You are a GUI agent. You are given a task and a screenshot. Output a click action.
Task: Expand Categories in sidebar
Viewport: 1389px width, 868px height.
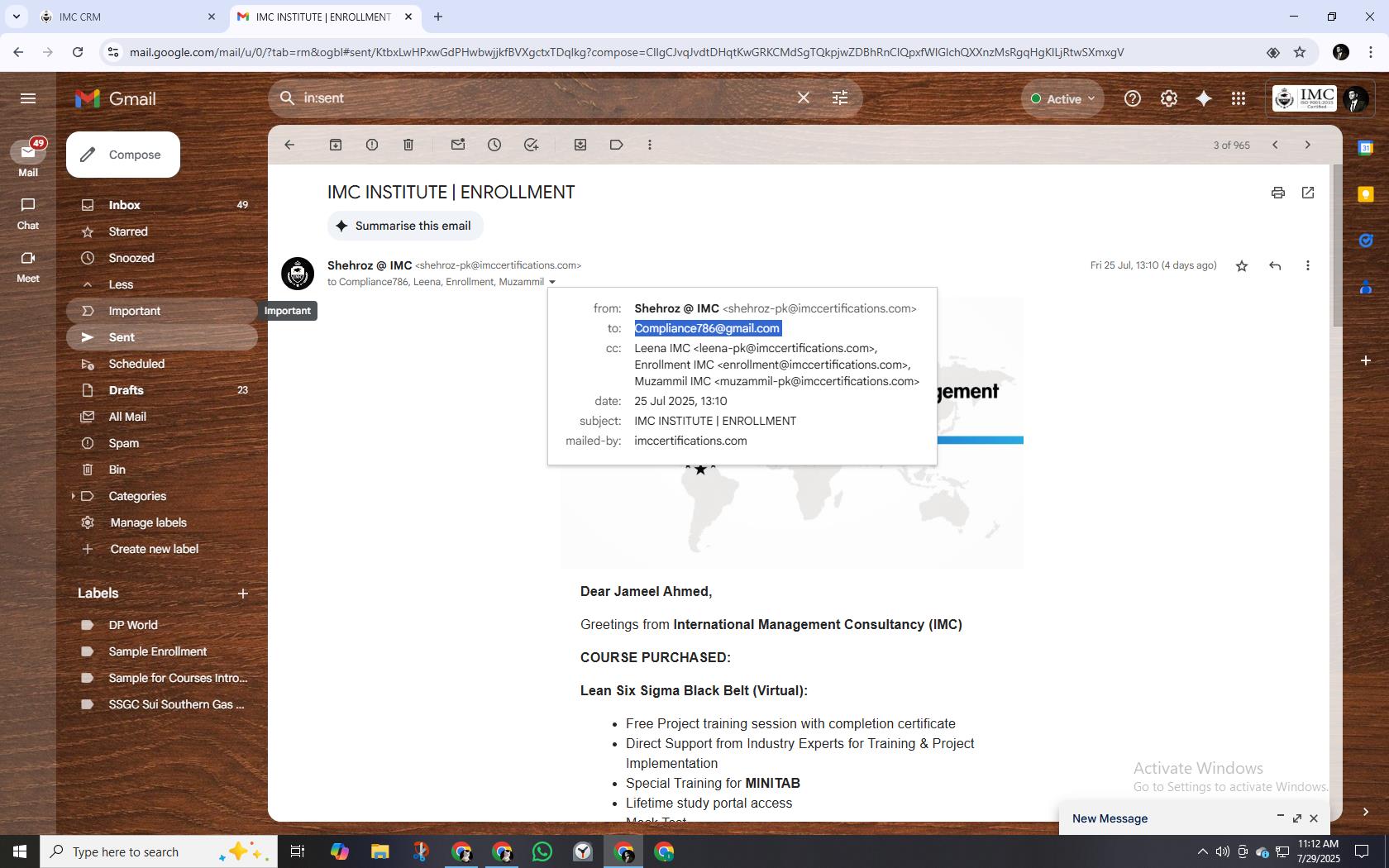(74, 496)
